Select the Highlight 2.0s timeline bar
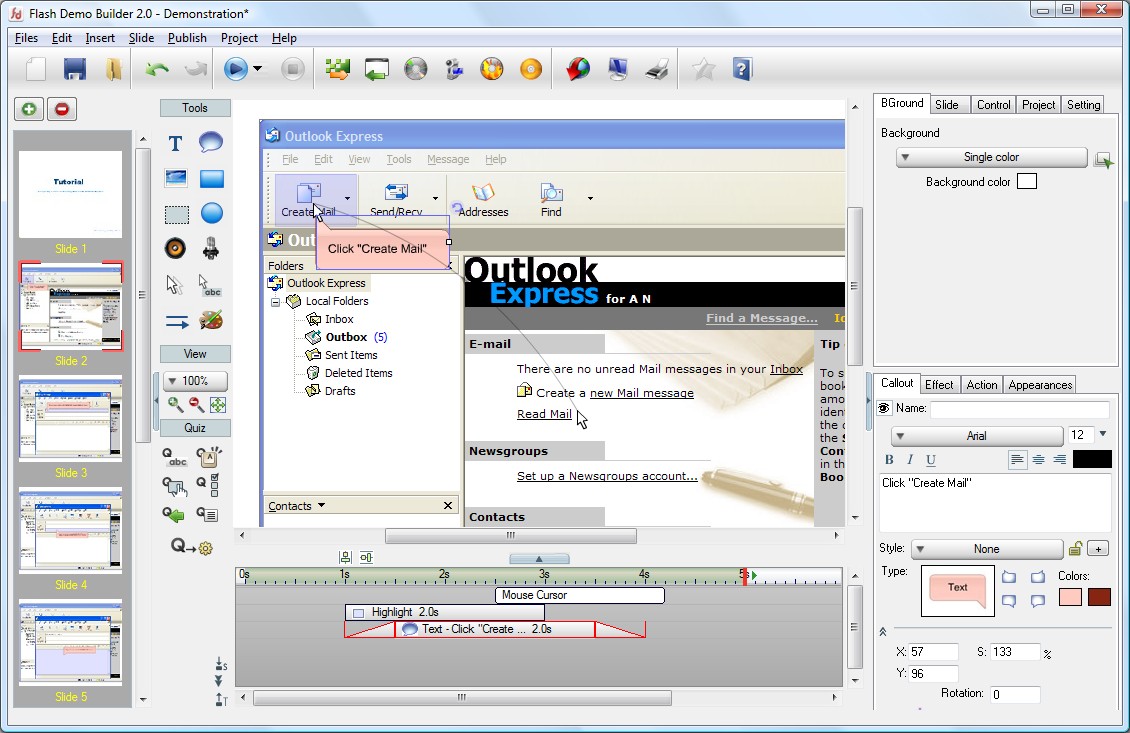This screenshot has height=733, width=1130. 445,612
